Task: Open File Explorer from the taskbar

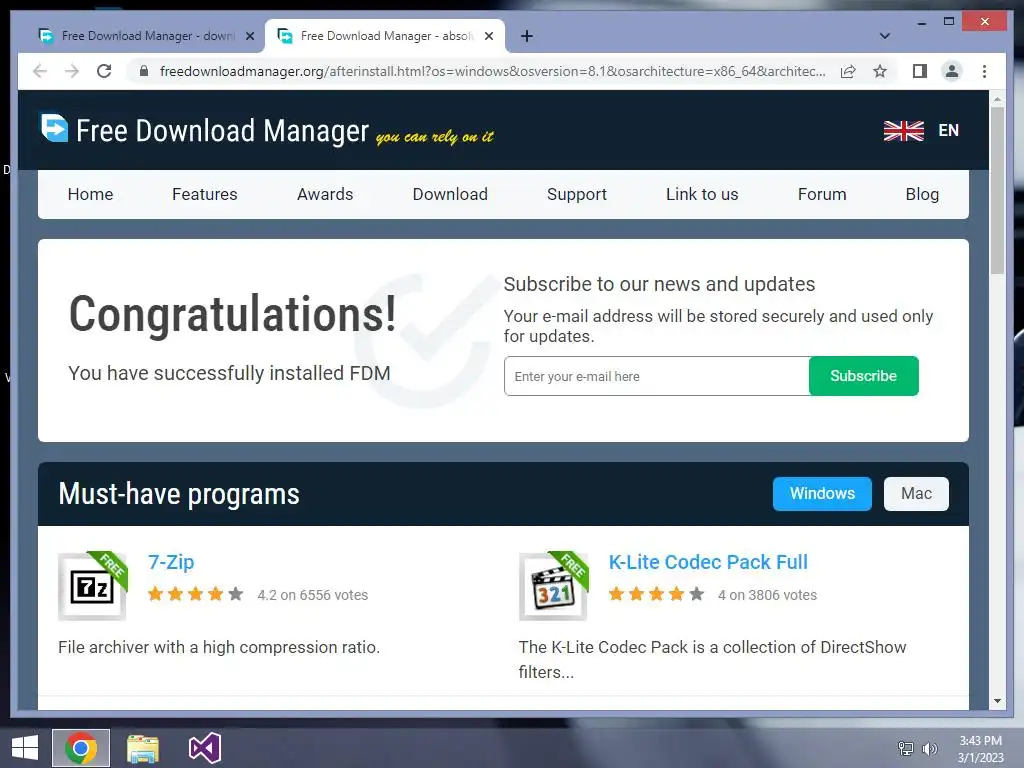Action: click(x=142, y=748)
